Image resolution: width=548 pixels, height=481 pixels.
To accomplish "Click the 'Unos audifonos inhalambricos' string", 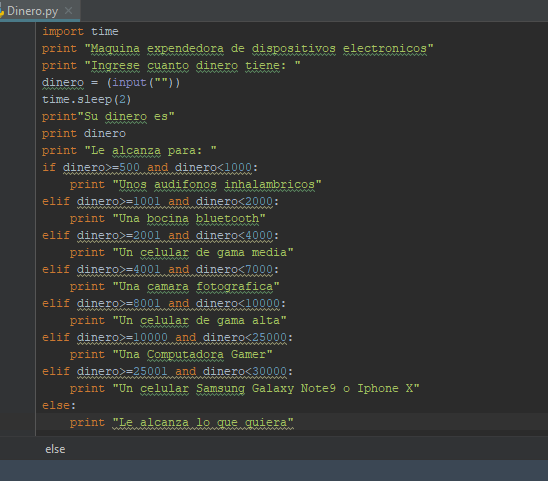I will 217,185.
